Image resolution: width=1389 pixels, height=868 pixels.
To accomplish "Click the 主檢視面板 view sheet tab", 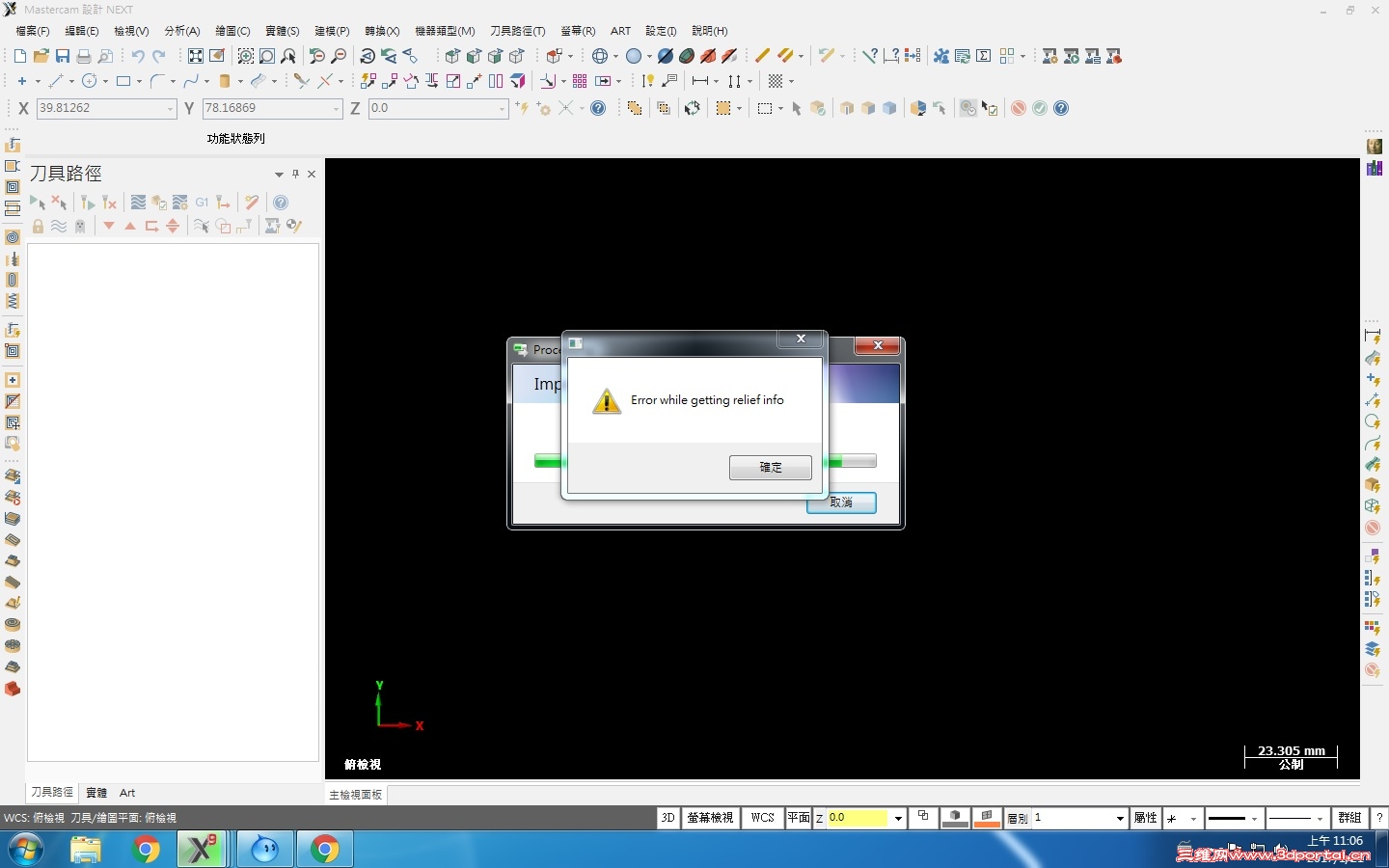I will coord(356,795).
